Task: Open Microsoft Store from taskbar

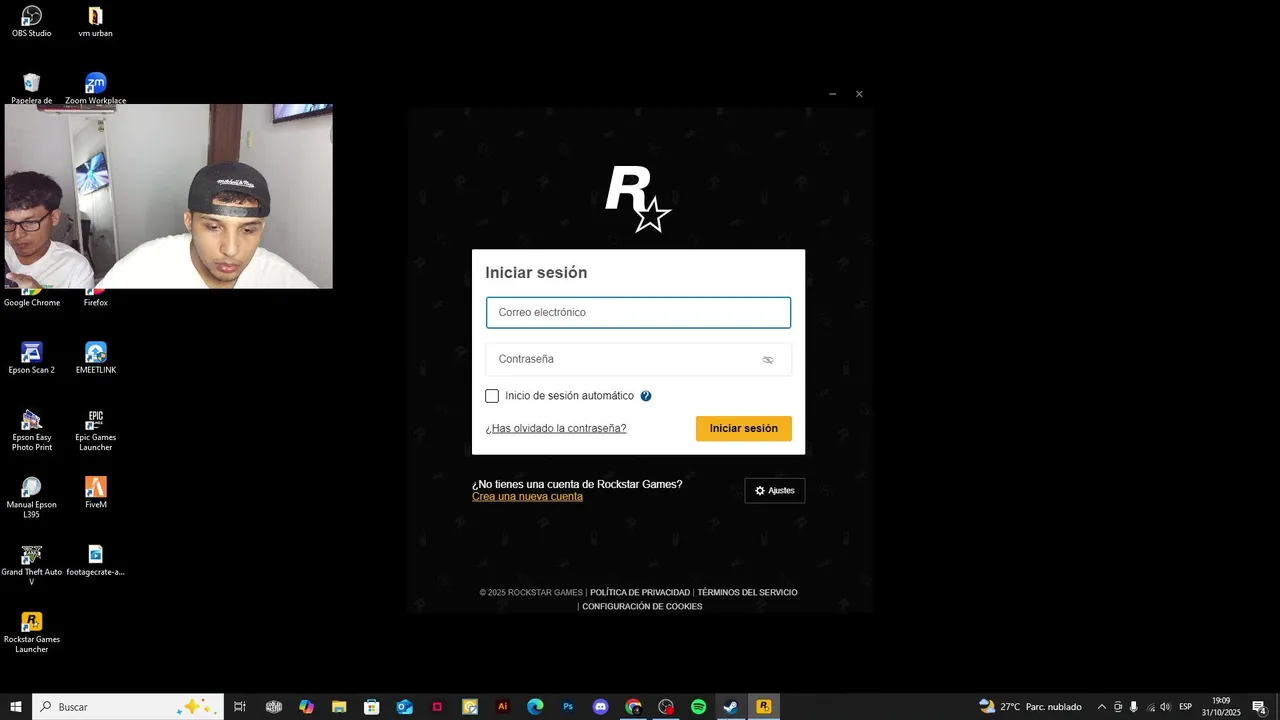Action: [x=372, y=707]
